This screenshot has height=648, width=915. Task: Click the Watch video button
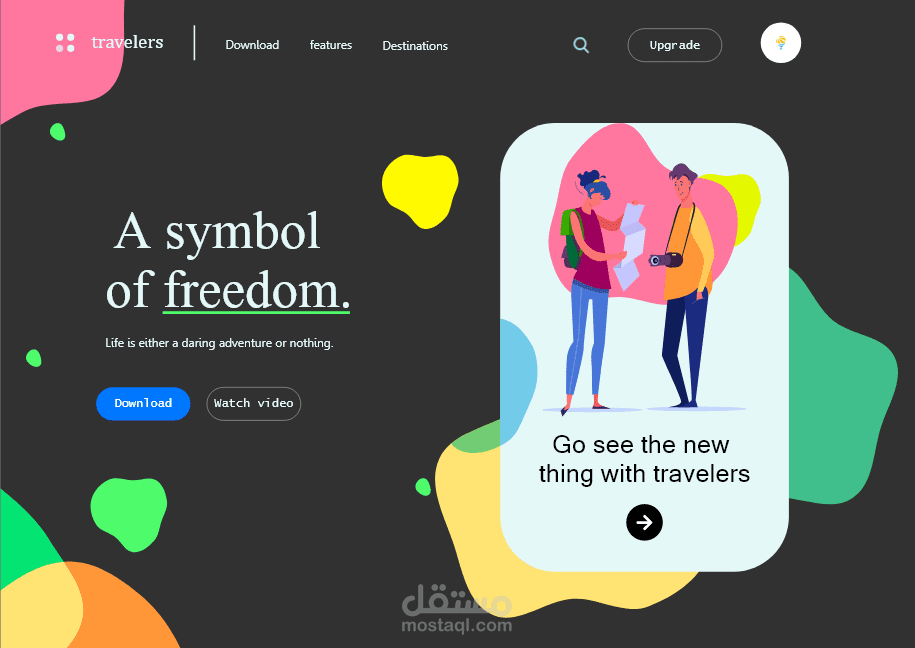pos(254,403)
